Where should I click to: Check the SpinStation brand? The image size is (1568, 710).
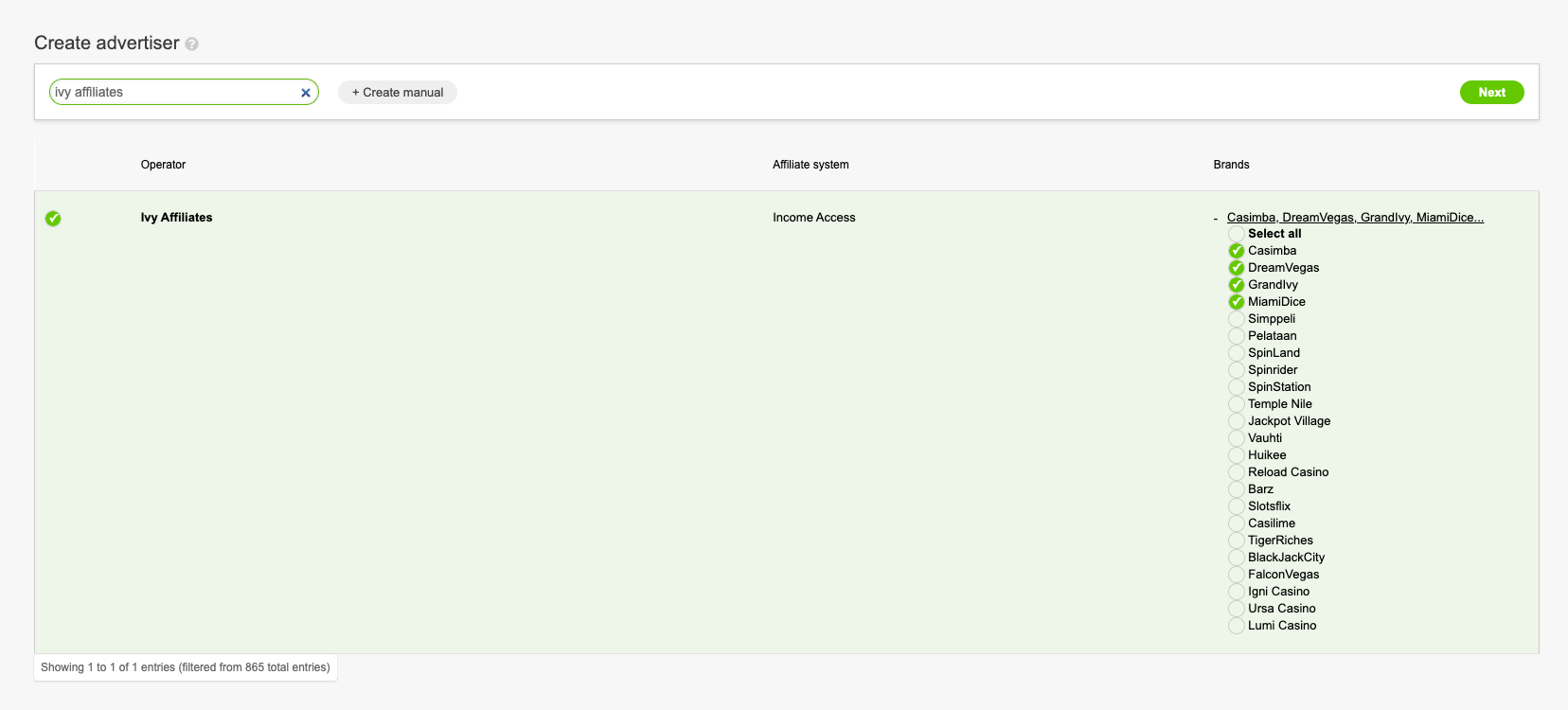[x=1237, y=387]
